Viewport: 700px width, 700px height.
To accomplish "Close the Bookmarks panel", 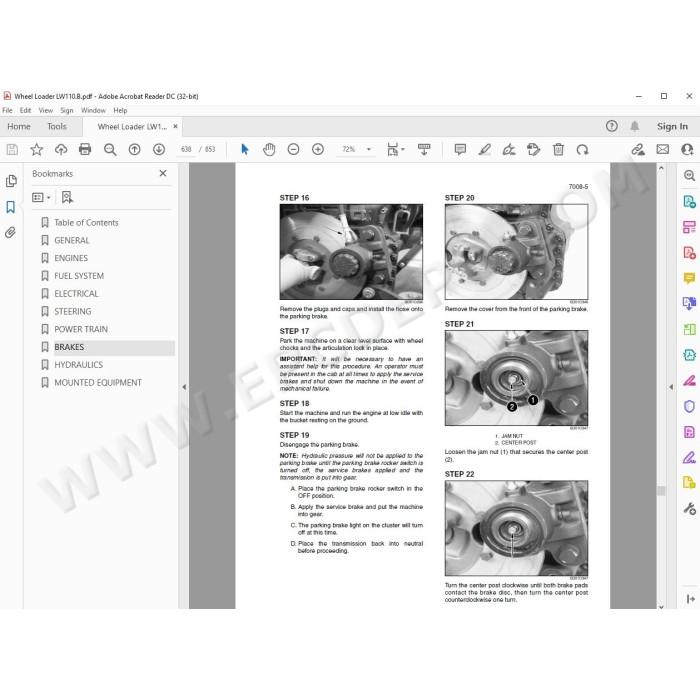I will coord(163,173).
